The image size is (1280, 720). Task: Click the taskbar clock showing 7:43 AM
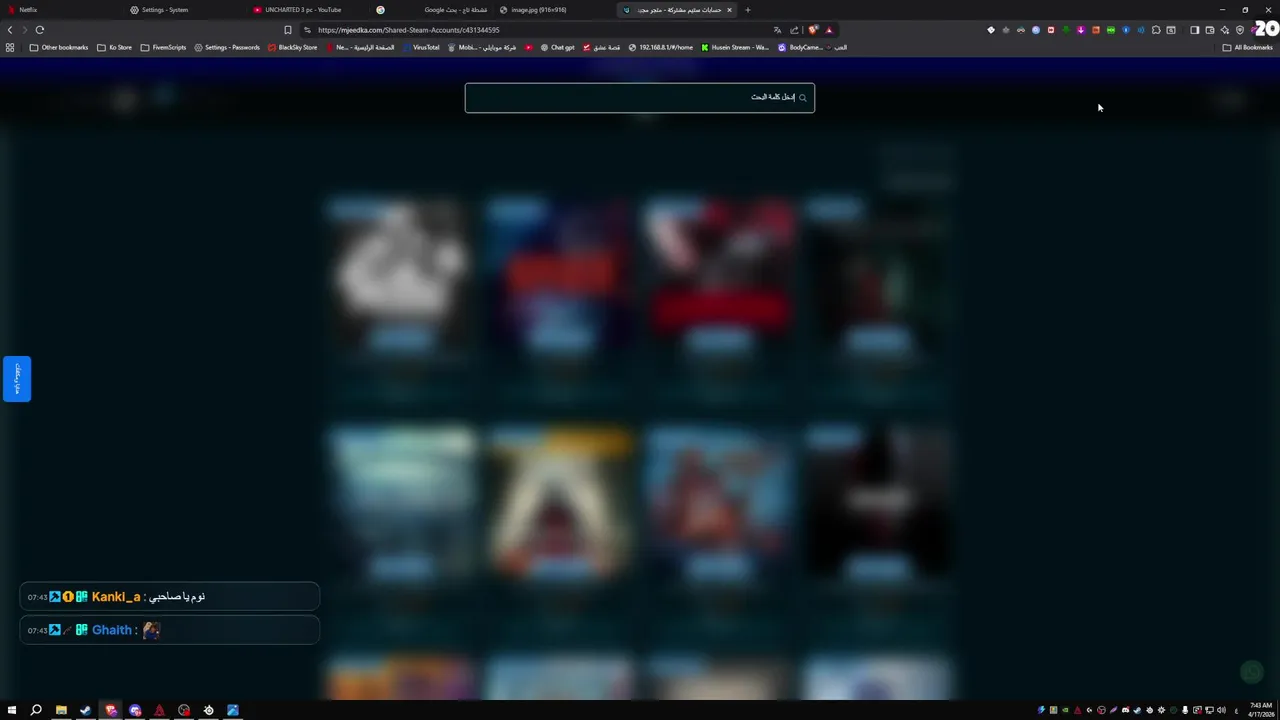point(1260,710)
